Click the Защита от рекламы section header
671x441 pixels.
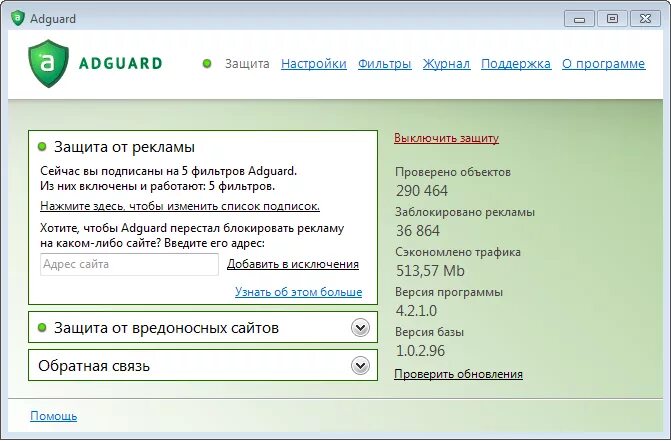pos(124,147)
